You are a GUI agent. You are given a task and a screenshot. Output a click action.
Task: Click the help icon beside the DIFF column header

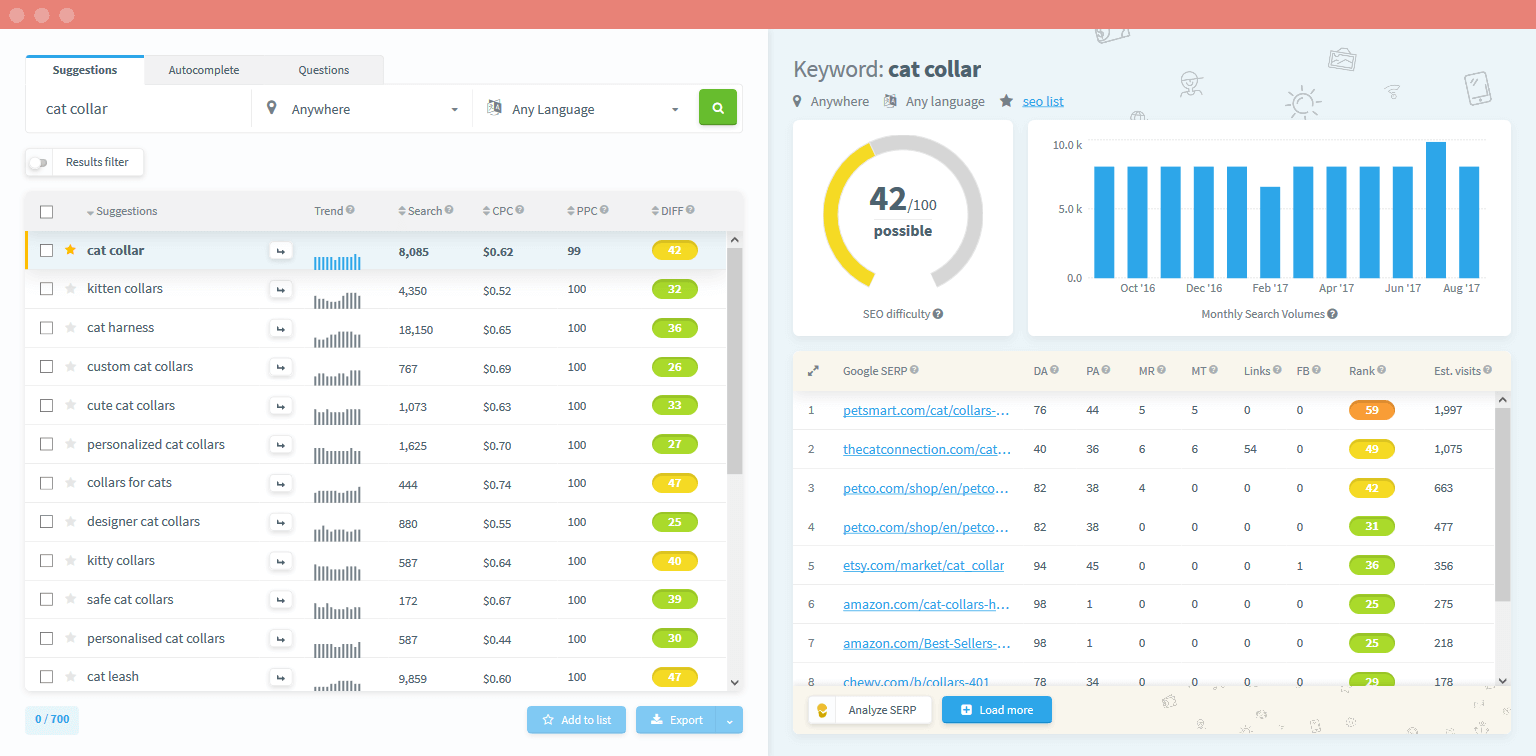point(692,210)
